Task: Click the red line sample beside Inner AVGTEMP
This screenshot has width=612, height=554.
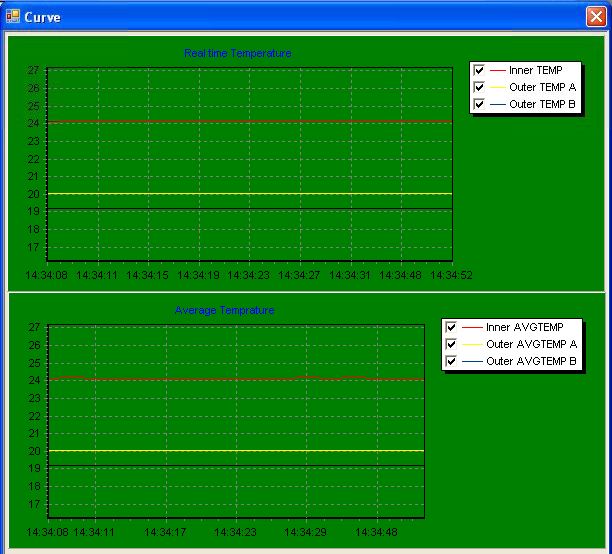Action: click(471, 327)
